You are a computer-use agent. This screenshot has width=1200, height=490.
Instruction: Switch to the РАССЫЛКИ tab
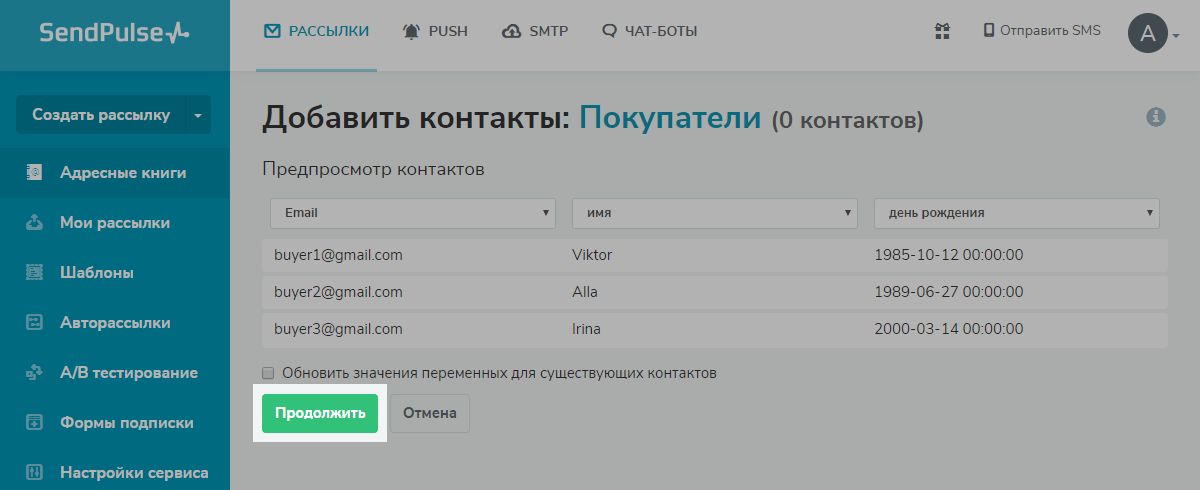pyautogui.click(x=316, y=31)
